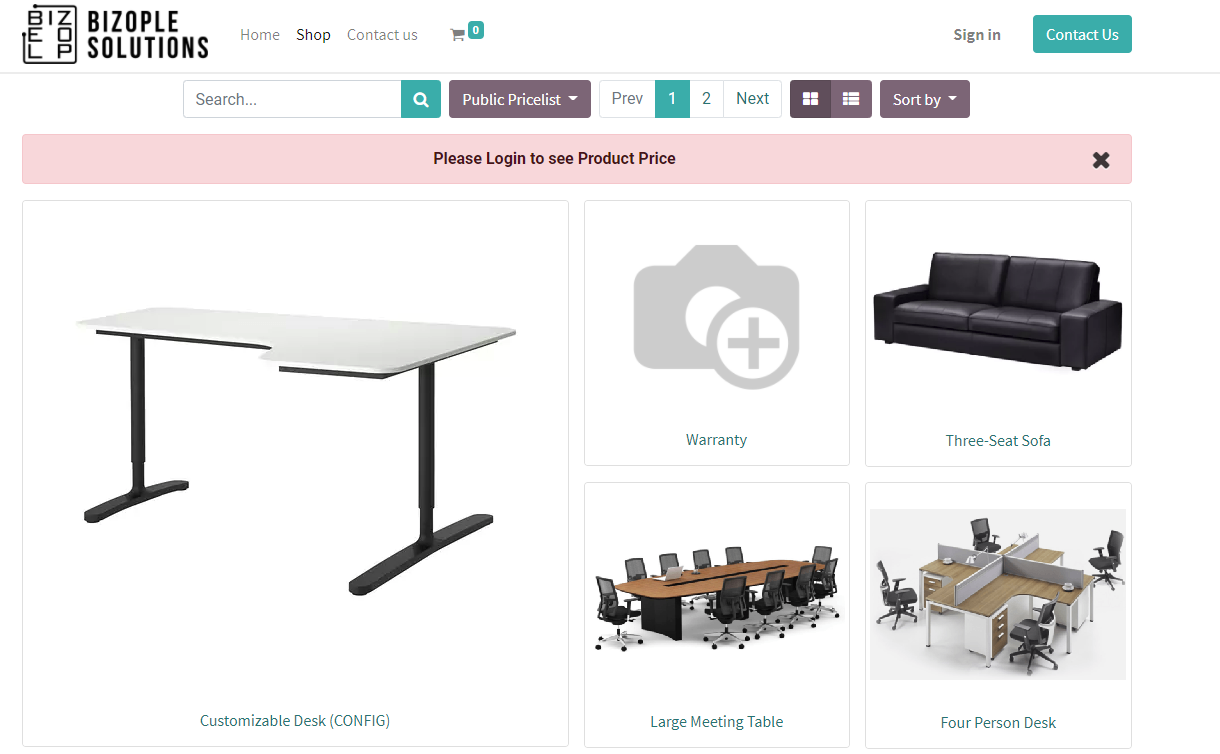Dismiss the login price alert
Screen dimensions: 1220x754
pos(1101,159)
